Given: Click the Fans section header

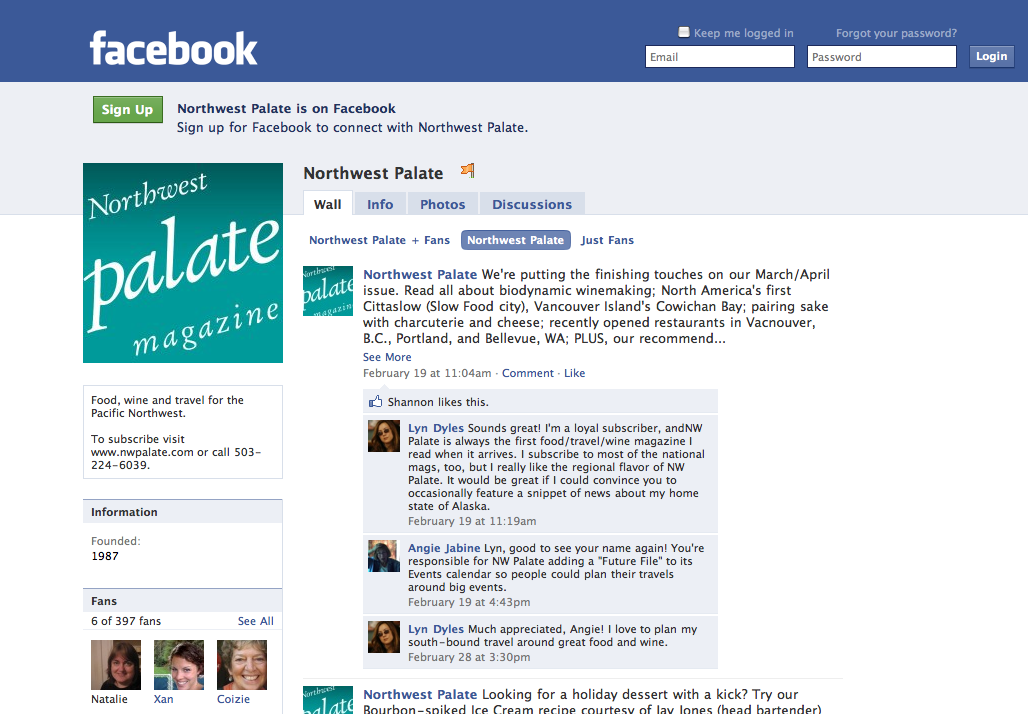Looking at the screenshot, I should (183, 601).
